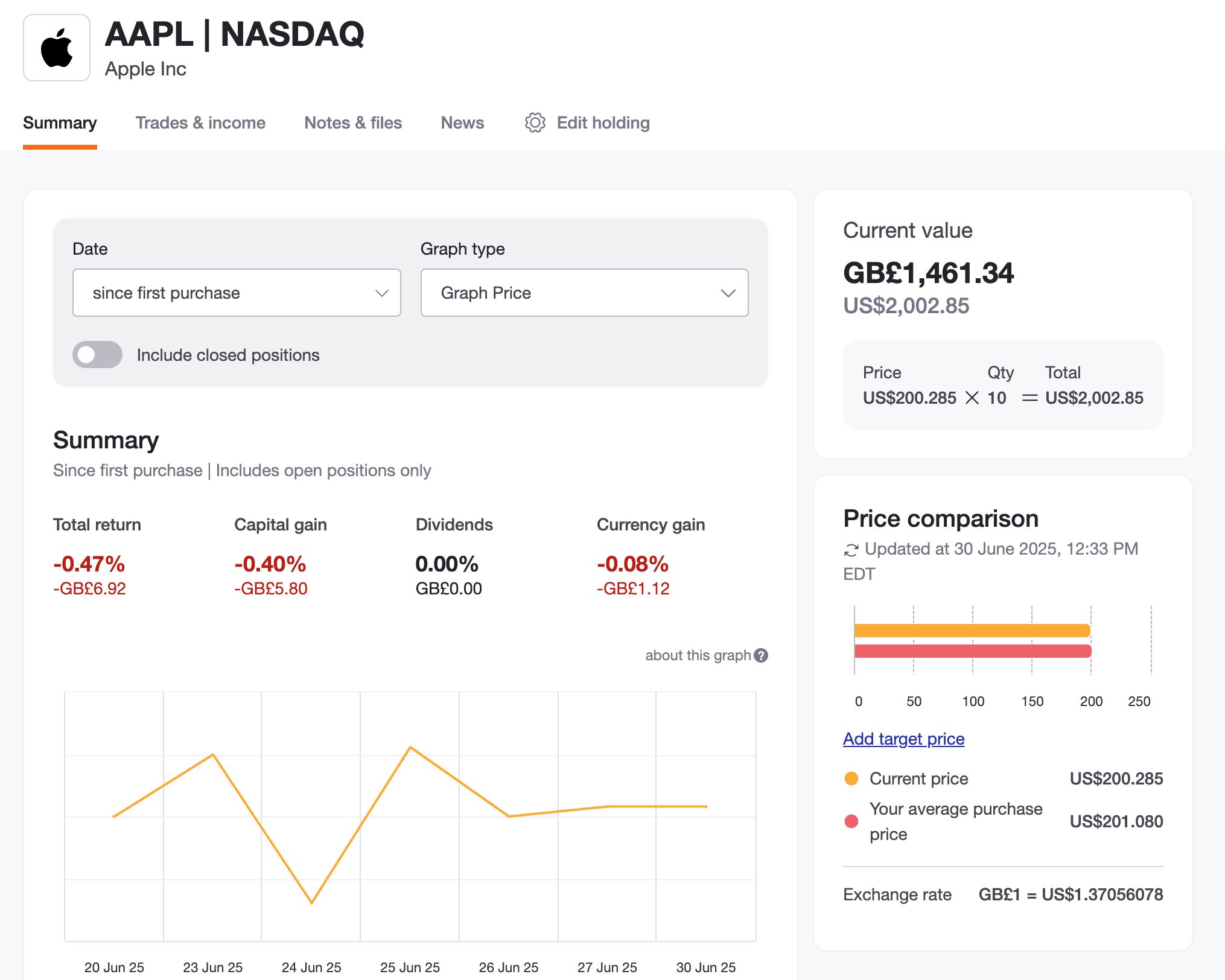Click the price US$200.285 in calculation box

[x=909, y=398]
